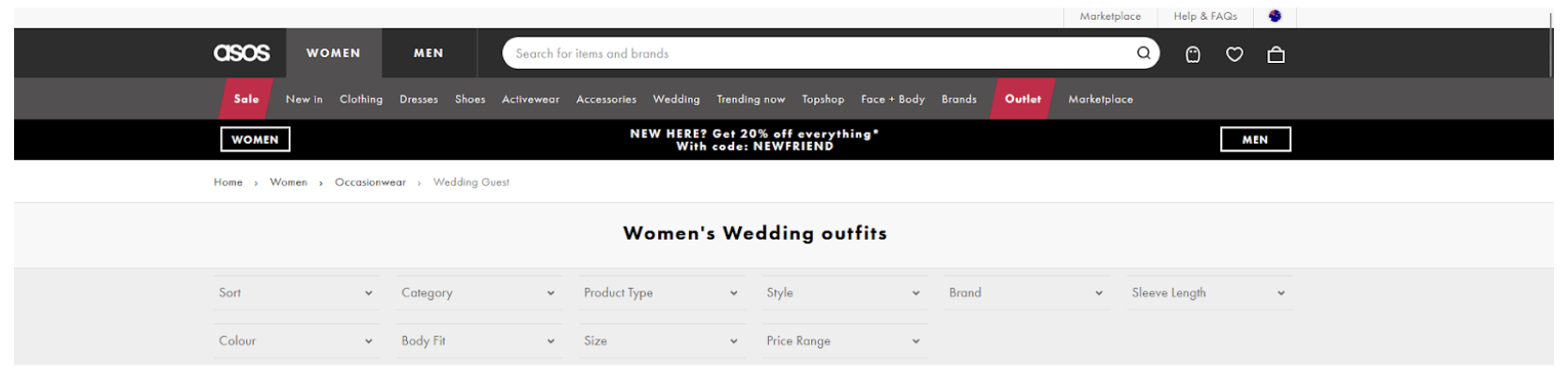Go to Home breadcrumb

(x=227, y=182)
